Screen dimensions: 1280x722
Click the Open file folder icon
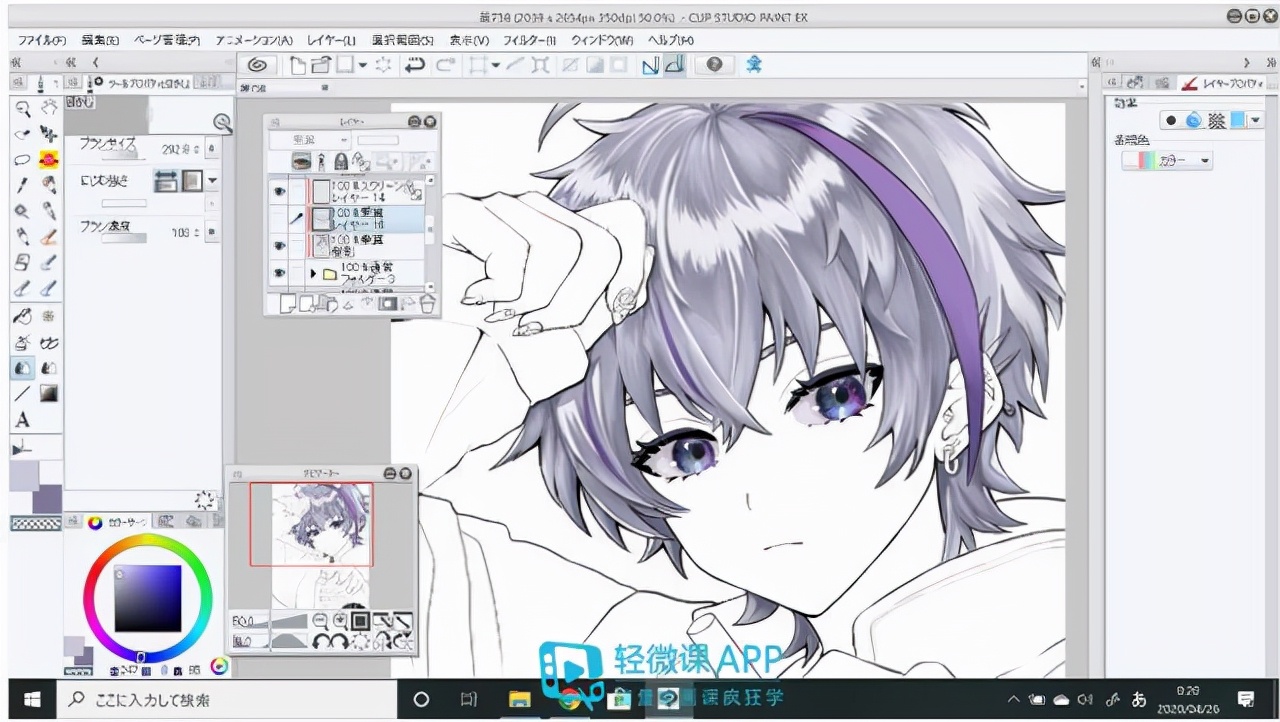320,65
